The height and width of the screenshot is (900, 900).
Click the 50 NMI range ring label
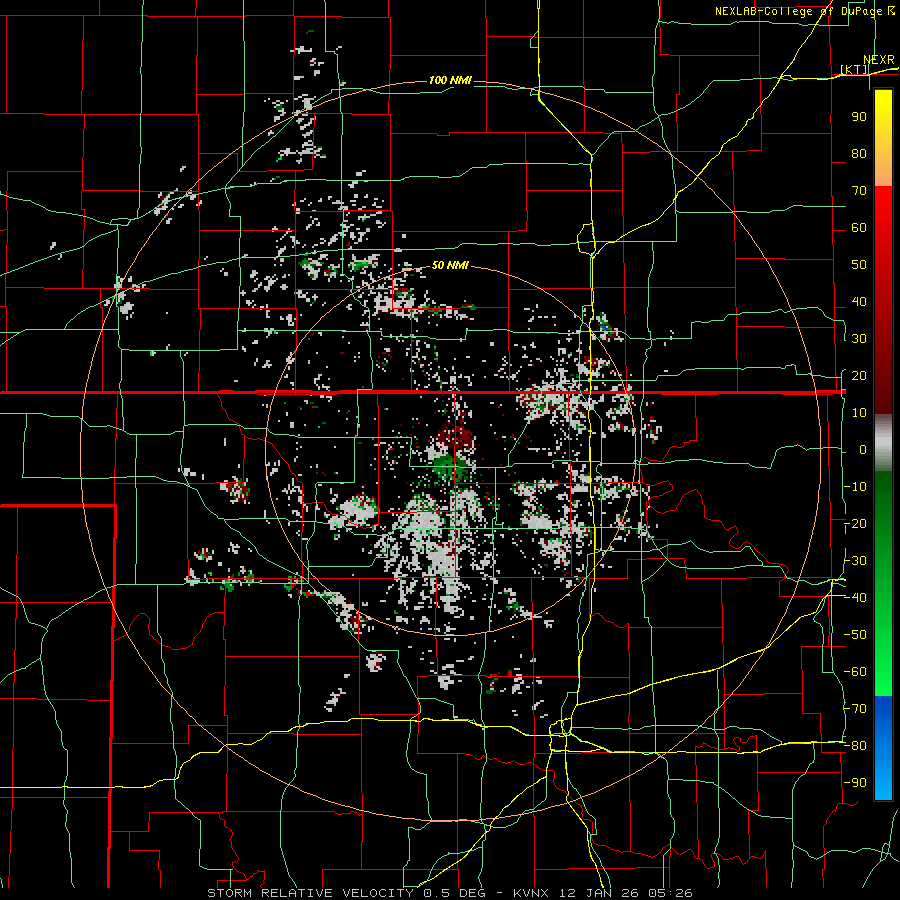point(450,265)
